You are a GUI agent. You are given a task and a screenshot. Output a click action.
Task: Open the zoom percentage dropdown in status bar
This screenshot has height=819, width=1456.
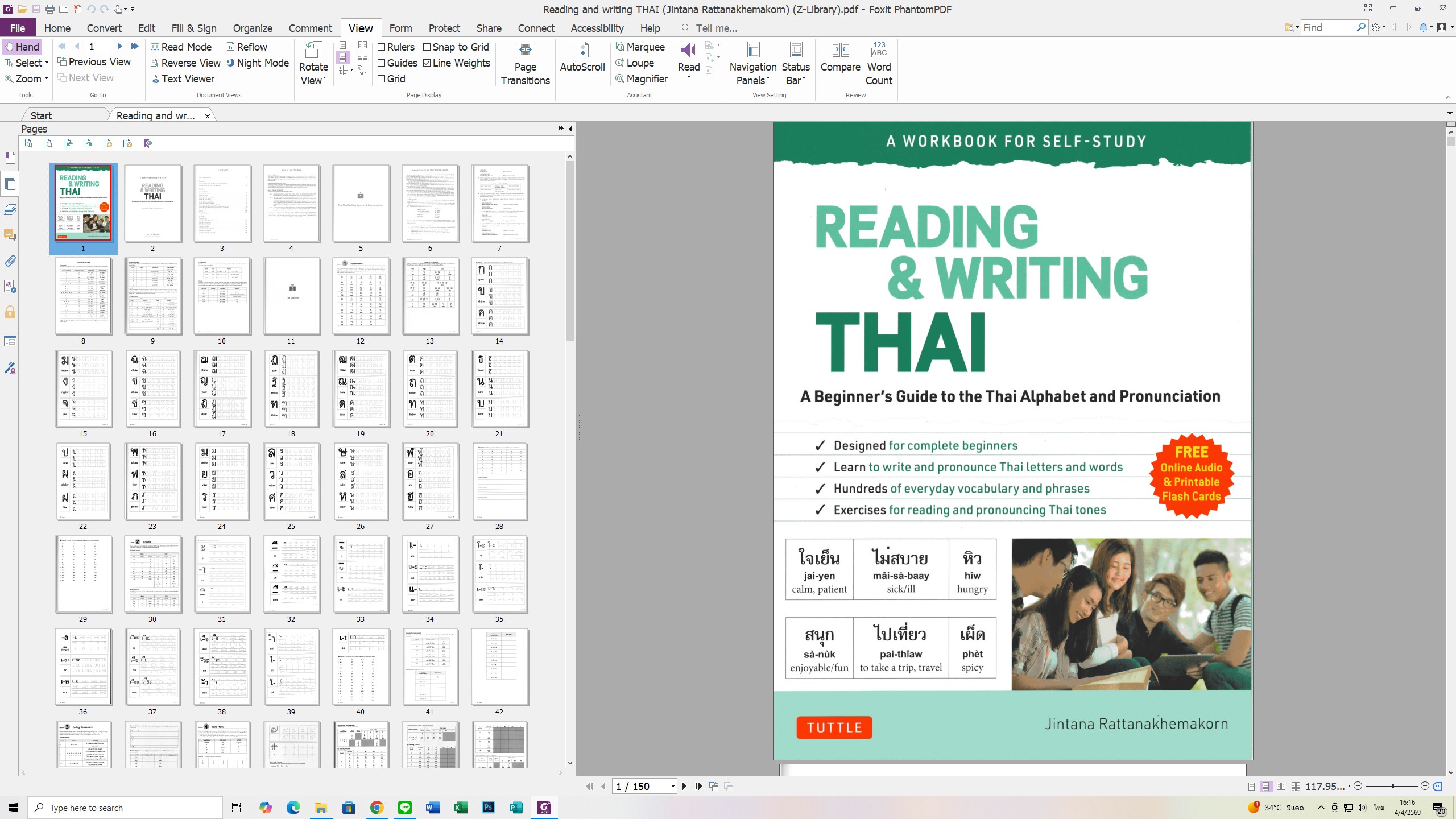point(1349,786)
